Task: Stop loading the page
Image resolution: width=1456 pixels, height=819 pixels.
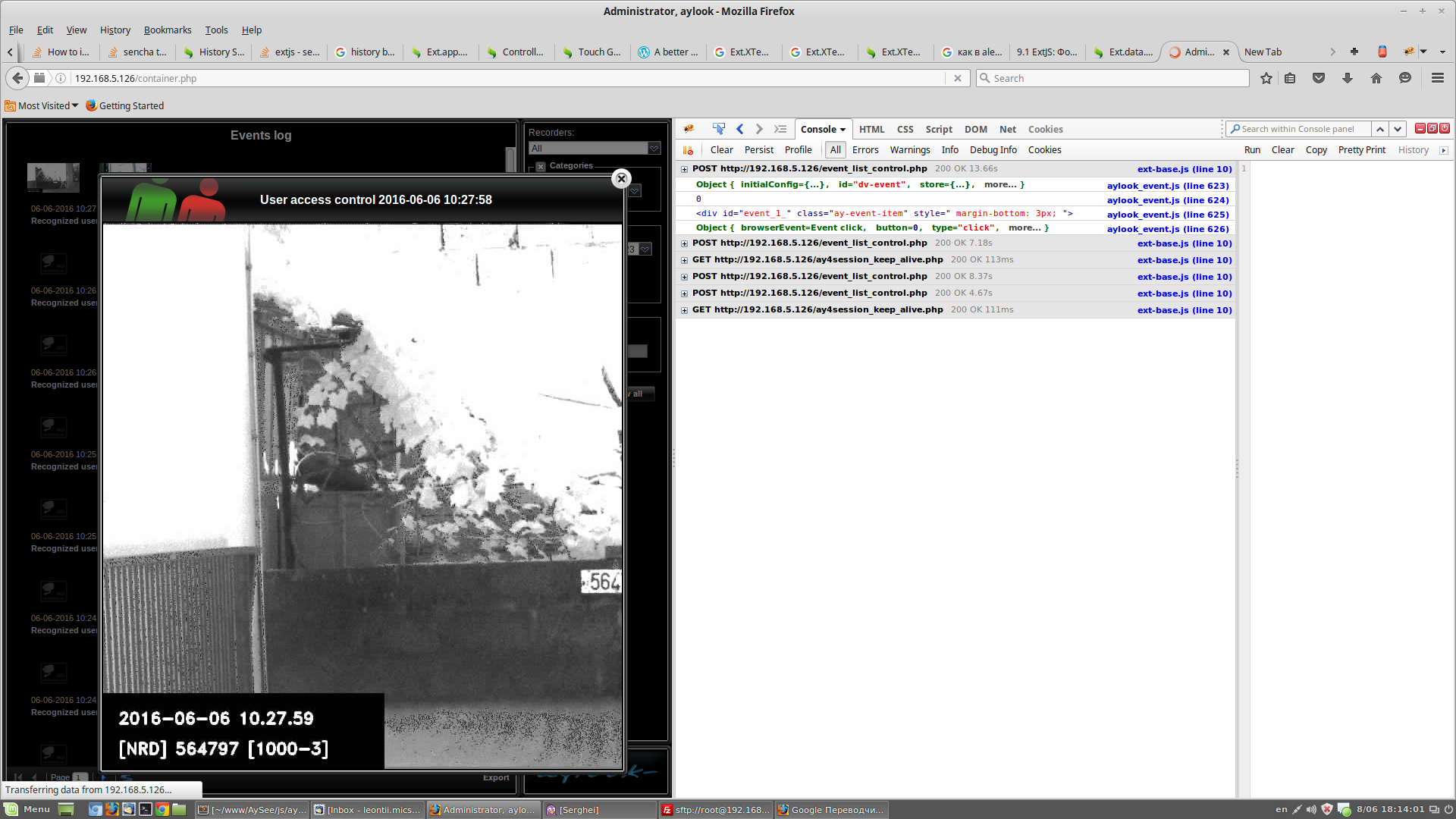Action: coord(958,78)
